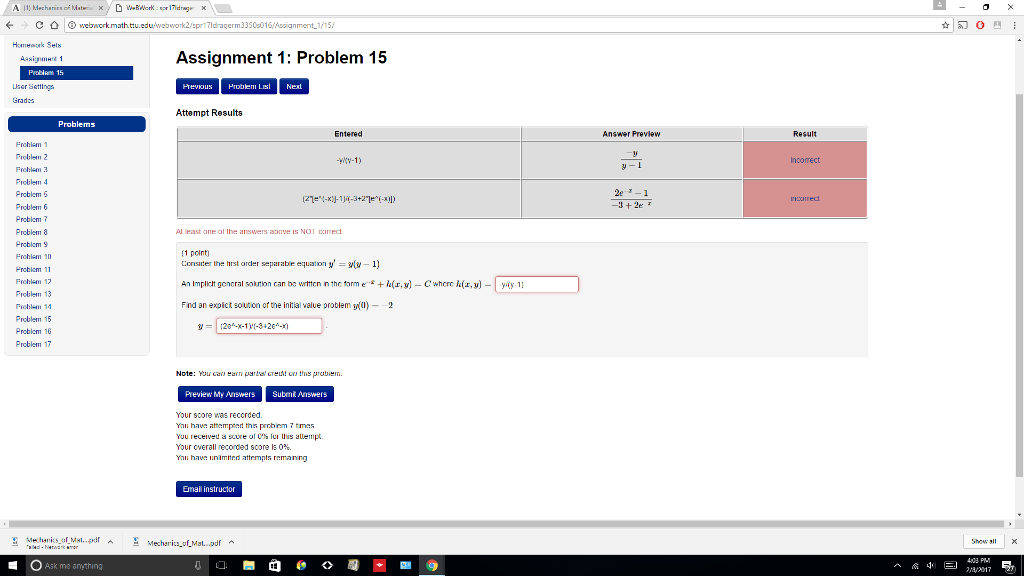Click the Email instructor button

pos(208,488)
